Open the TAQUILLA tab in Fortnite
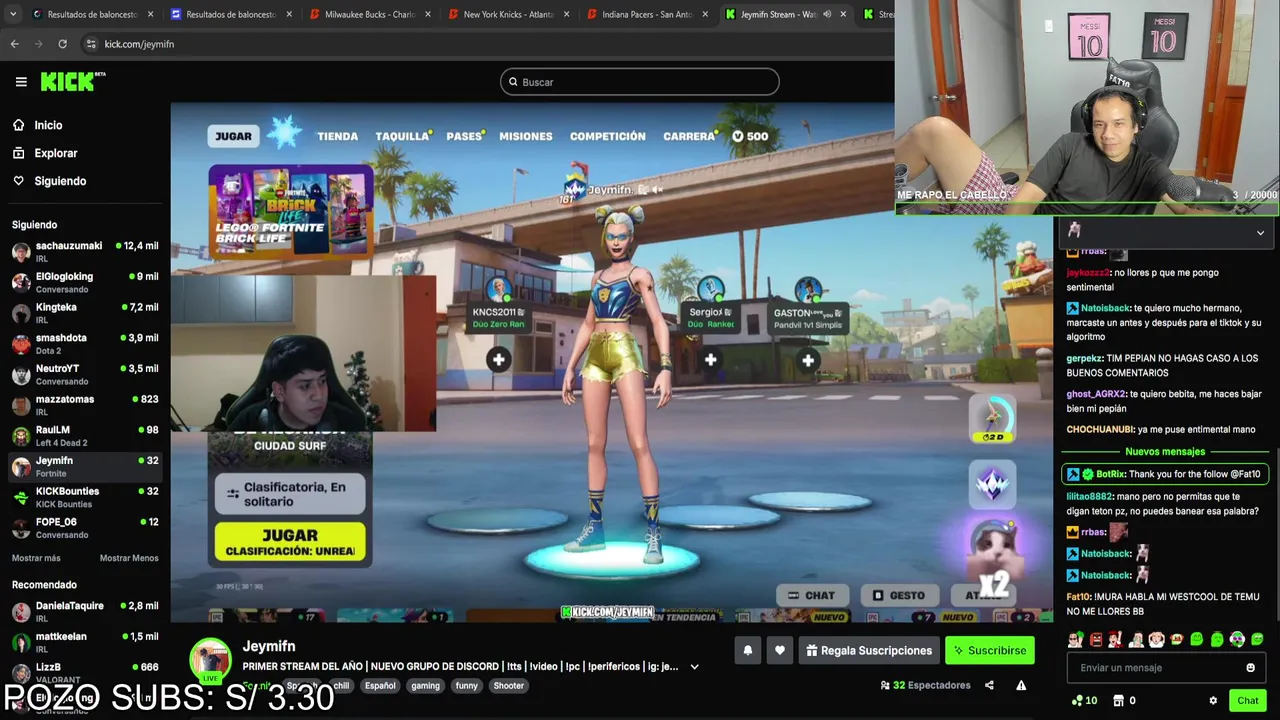Screen dimensions: 1280x720 (402, 136)
